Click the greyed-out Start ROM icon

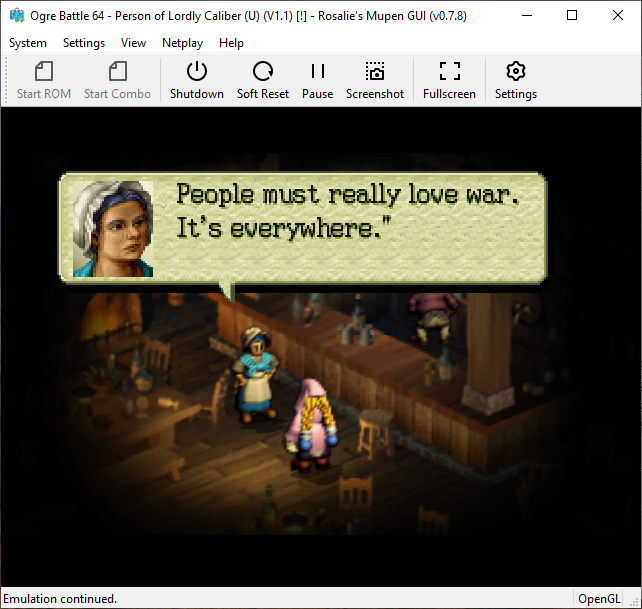(x=44, y=71)
